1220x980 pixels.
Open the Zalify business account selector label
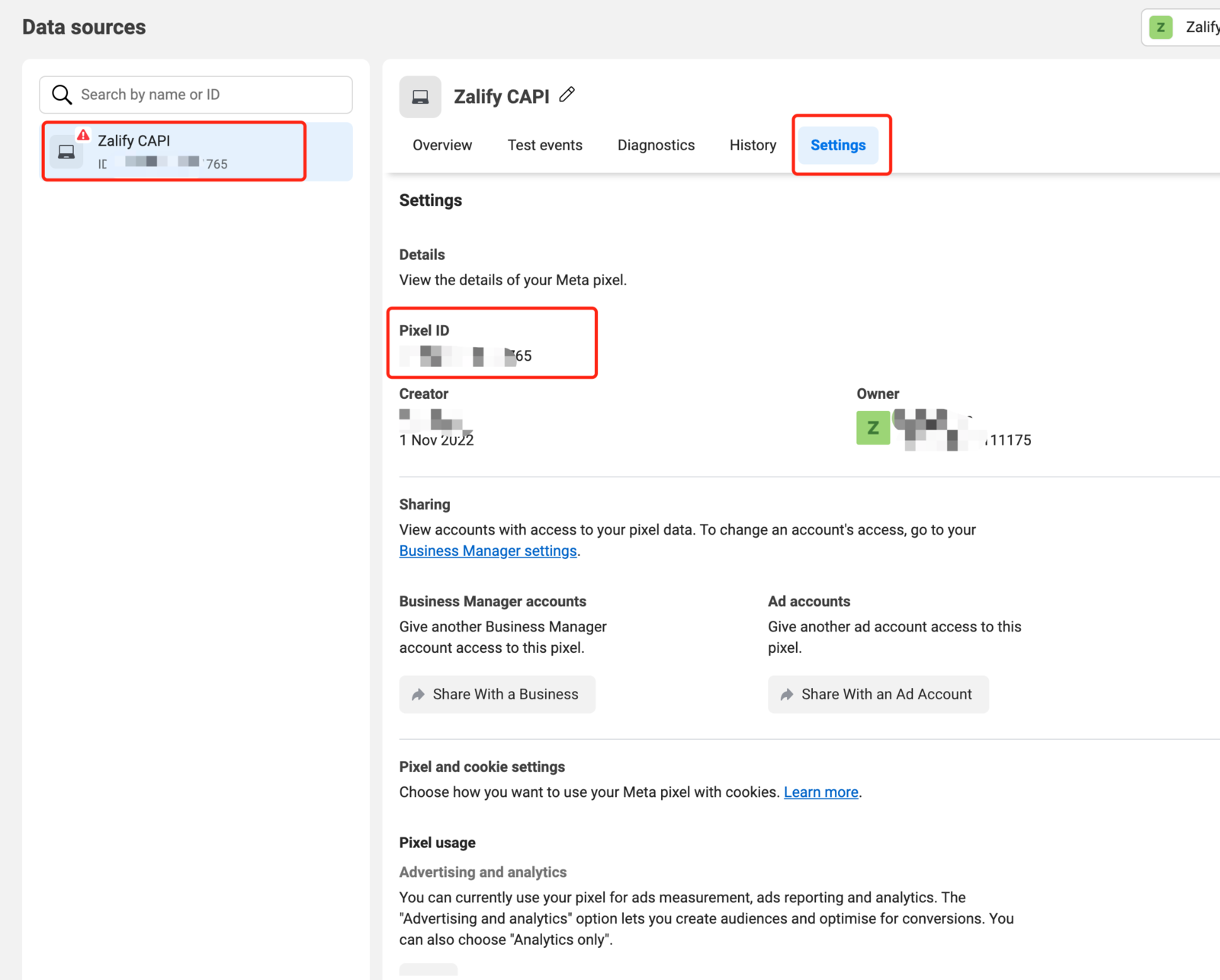coord(1202,27)
